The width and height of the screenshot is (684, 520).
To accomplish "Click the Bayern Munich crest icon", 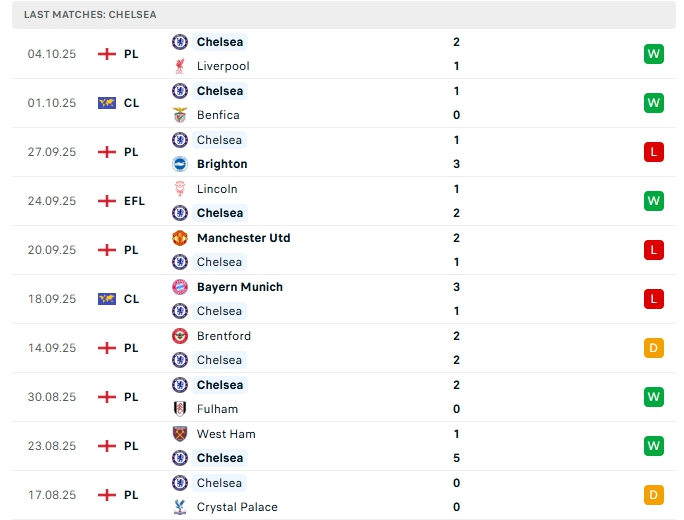I will (x=180, y=287).
